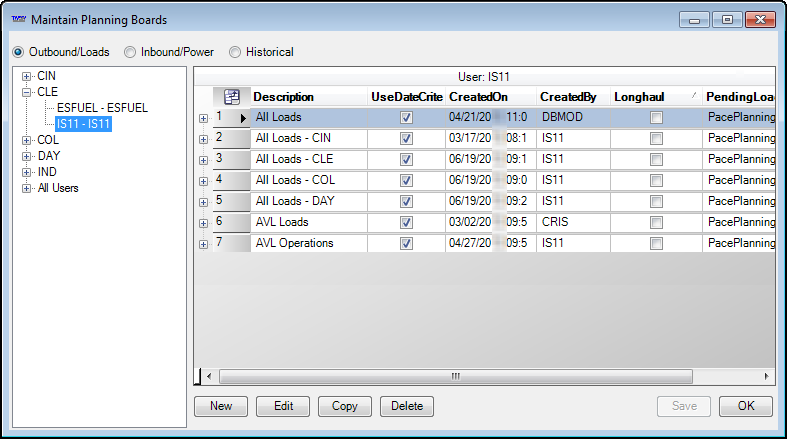The image size is (787, 439).
Task: Click the New button
Action: click(x=221, y=406)
